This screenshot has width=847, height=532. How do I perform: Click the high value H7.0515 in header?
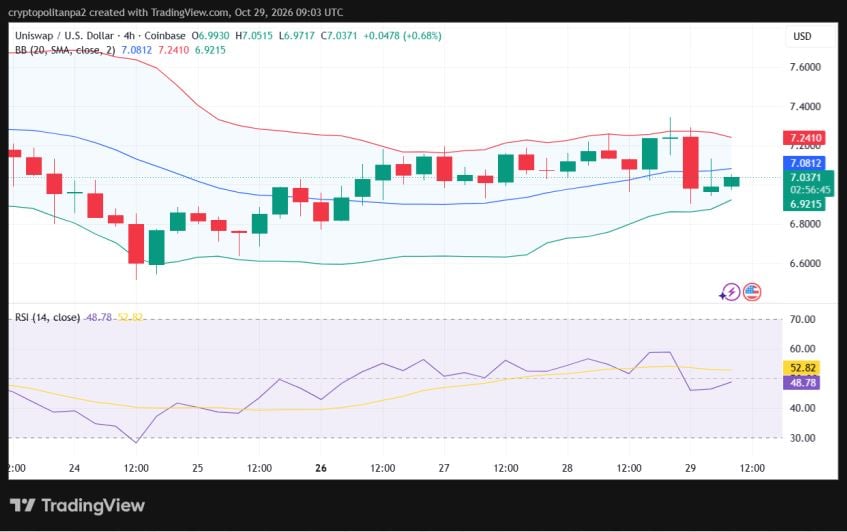tap(254, 36)
